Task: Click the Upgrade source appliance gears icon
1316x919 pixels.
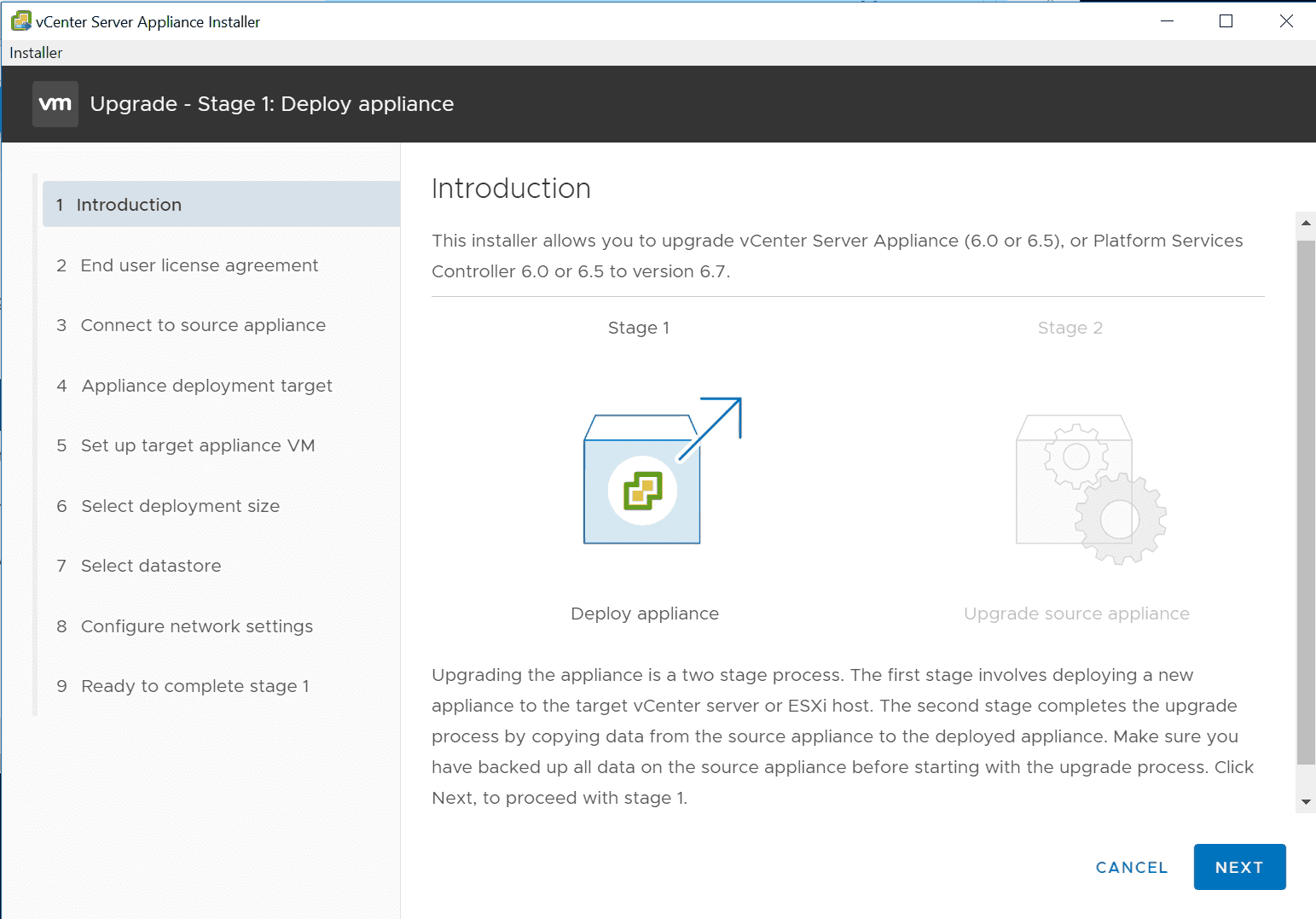Action: click(x=1091, y=490)
